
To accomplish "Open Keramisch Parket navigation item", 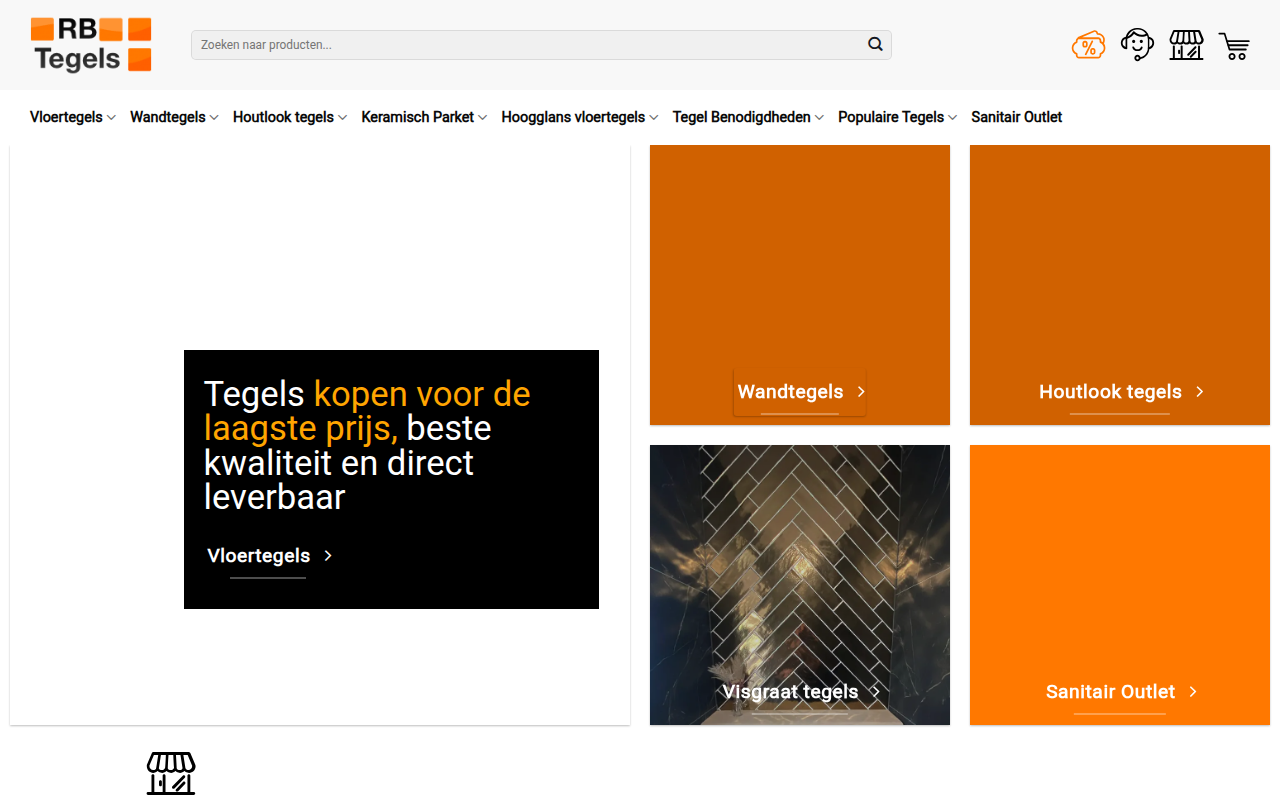I will tap(418, 117).
